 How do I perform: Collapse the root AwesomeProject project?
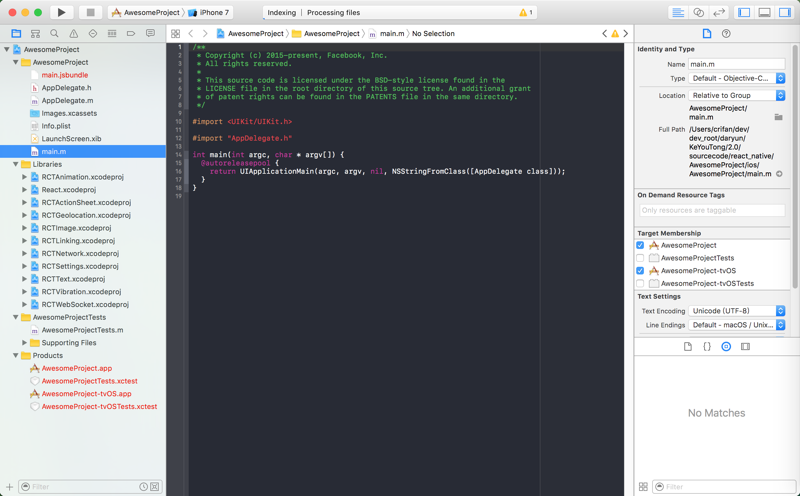(7, 49)
